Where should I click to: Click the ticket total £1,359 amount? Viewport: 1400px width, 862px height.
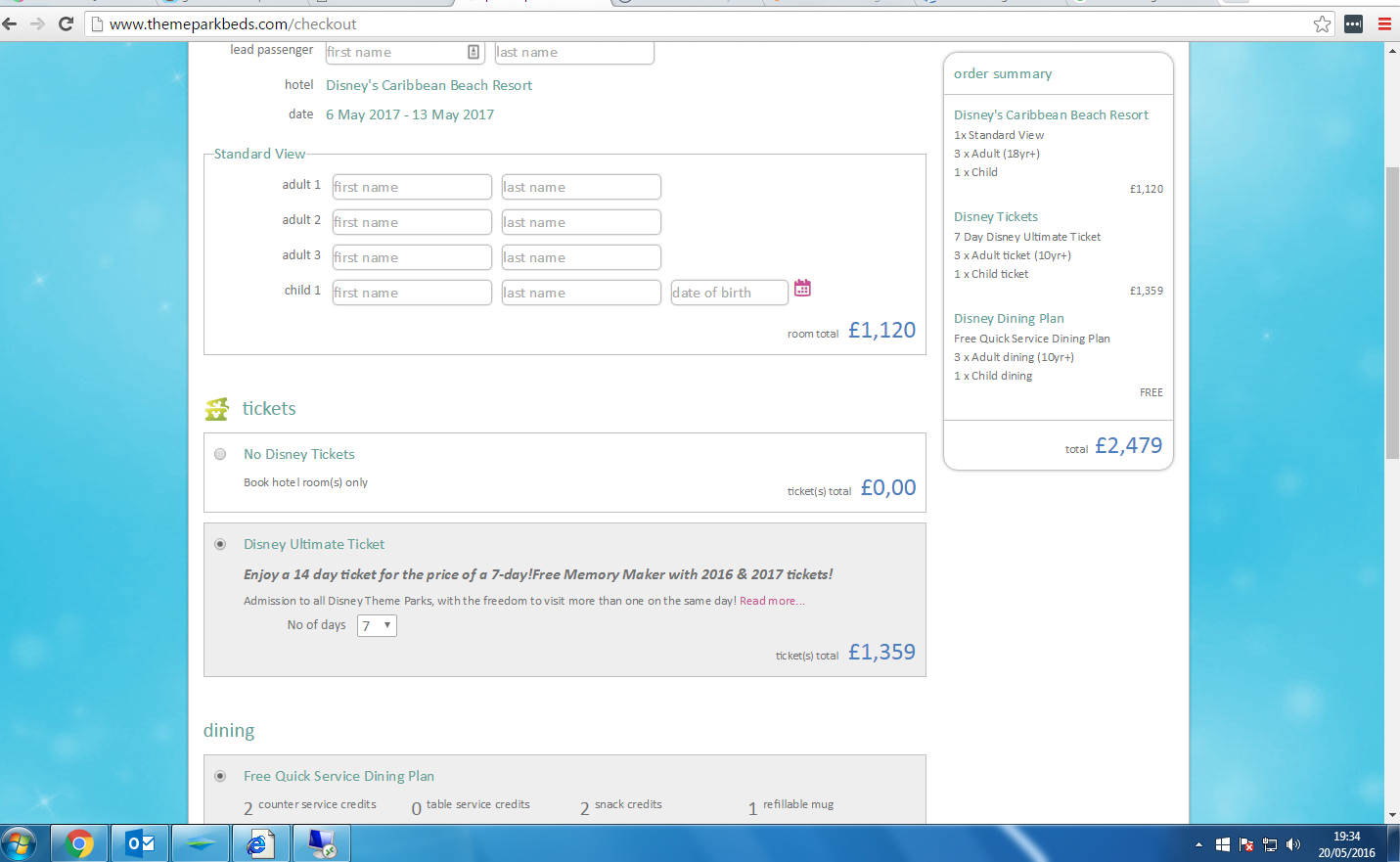881,653
